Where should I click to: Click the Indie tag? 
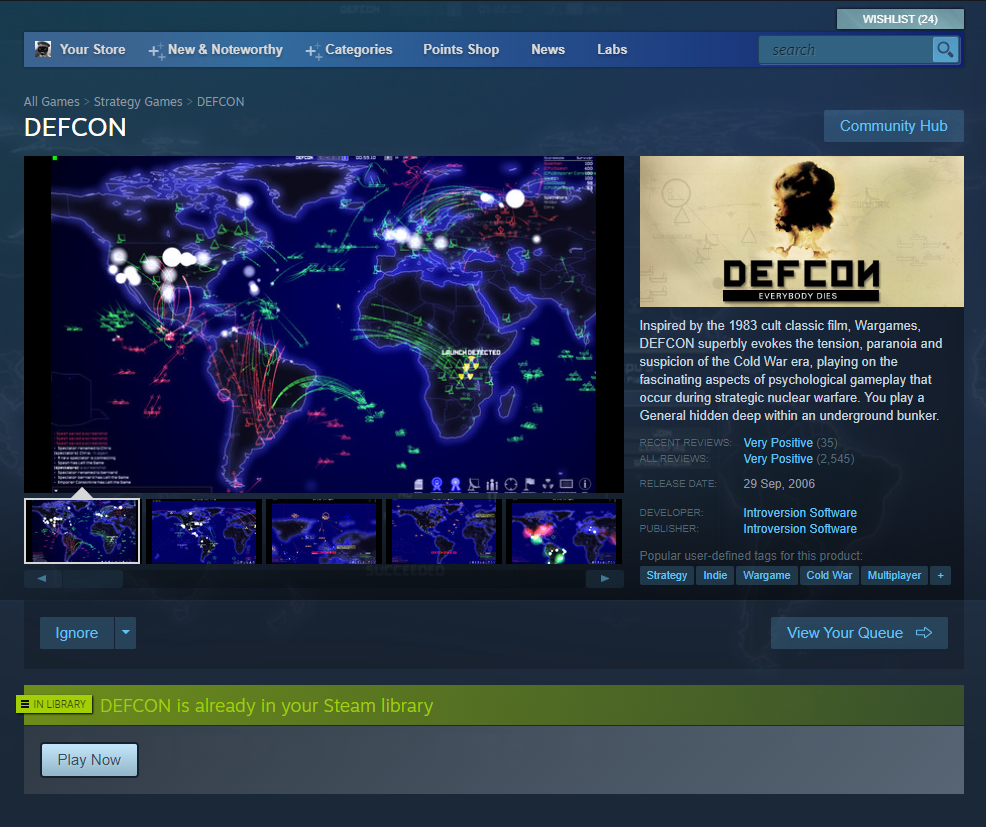[715, 575]
